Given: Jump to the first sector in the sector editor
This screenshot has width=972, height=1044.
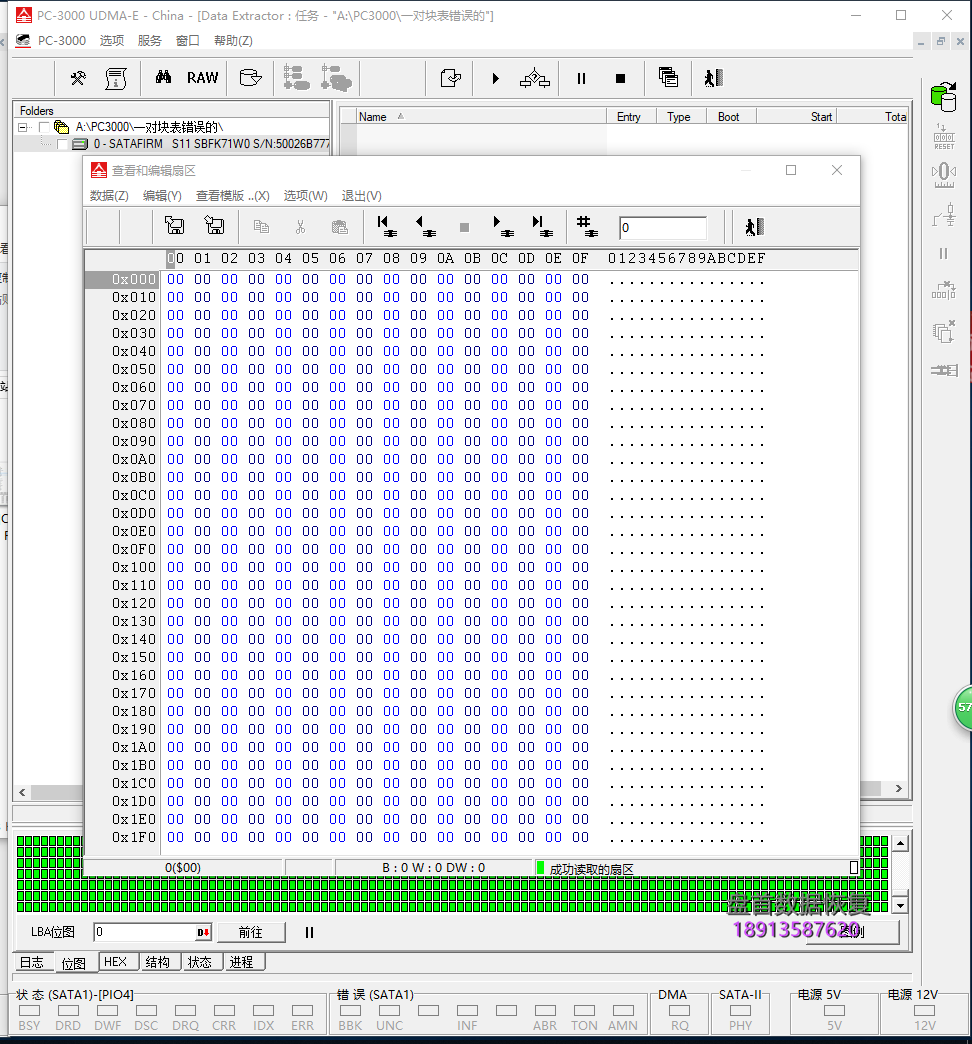Looking at the screenshot, I should [x=385, y=226].
